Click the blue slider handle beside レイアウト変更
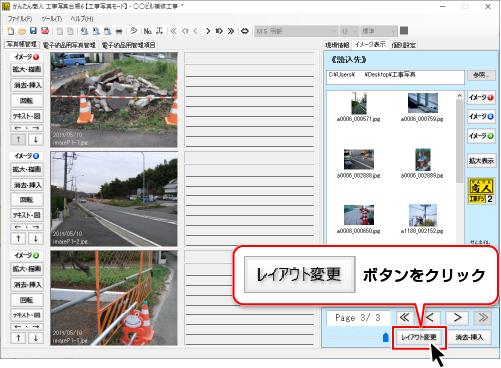 pos(386,337)
